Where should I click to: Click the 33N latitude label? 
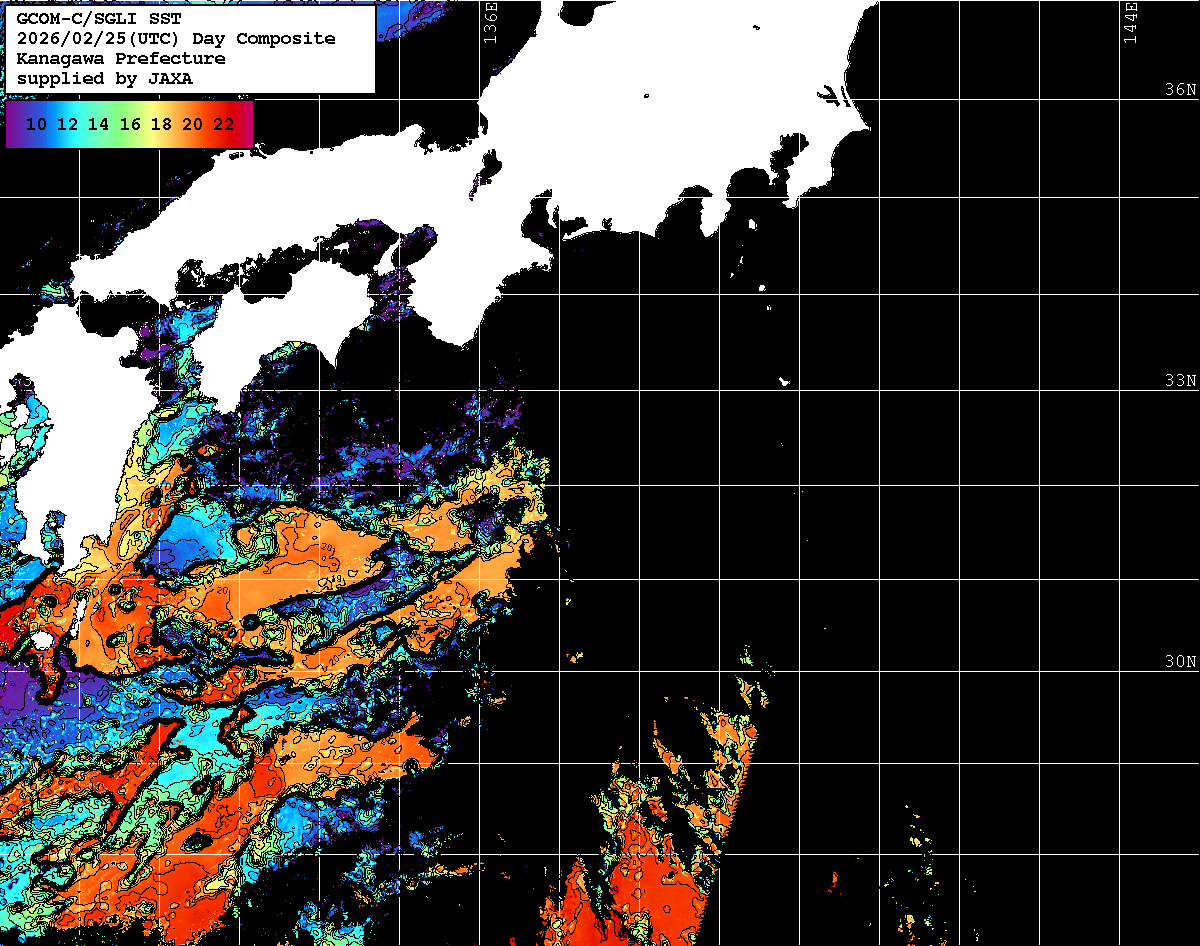(1180, 381)
